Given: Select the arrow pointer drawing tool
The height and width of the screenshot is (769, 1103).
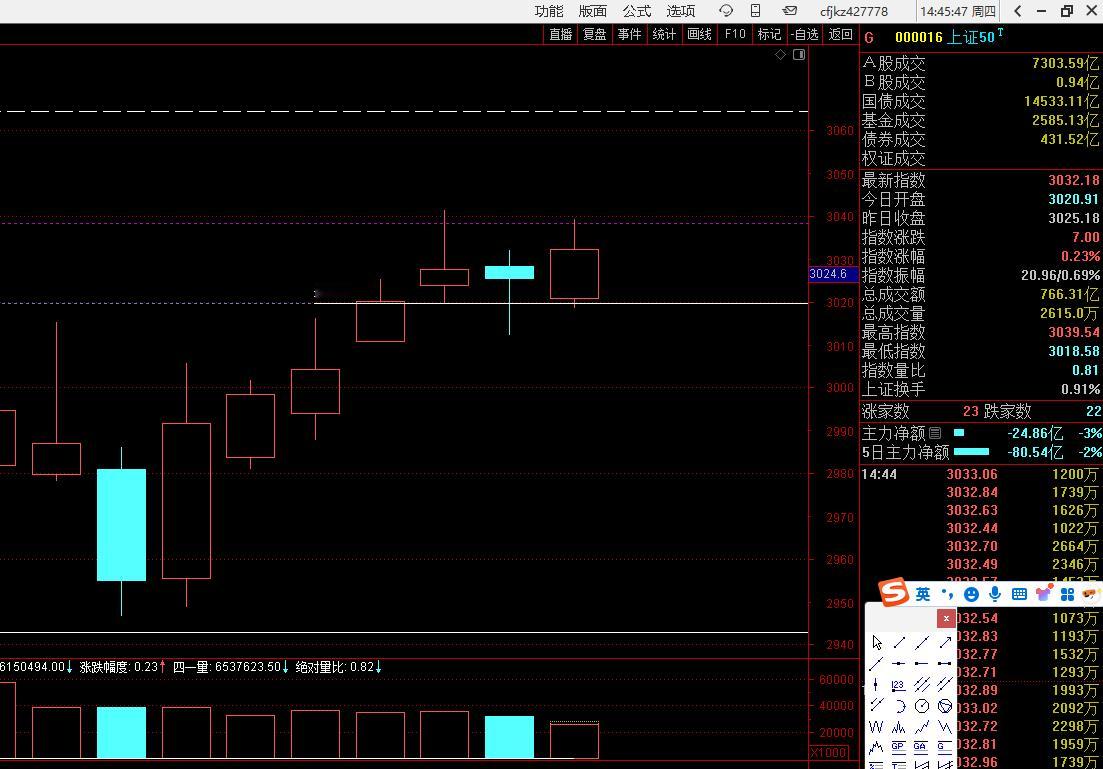Looking at the screenshot, I should click(x=876, y=642).
